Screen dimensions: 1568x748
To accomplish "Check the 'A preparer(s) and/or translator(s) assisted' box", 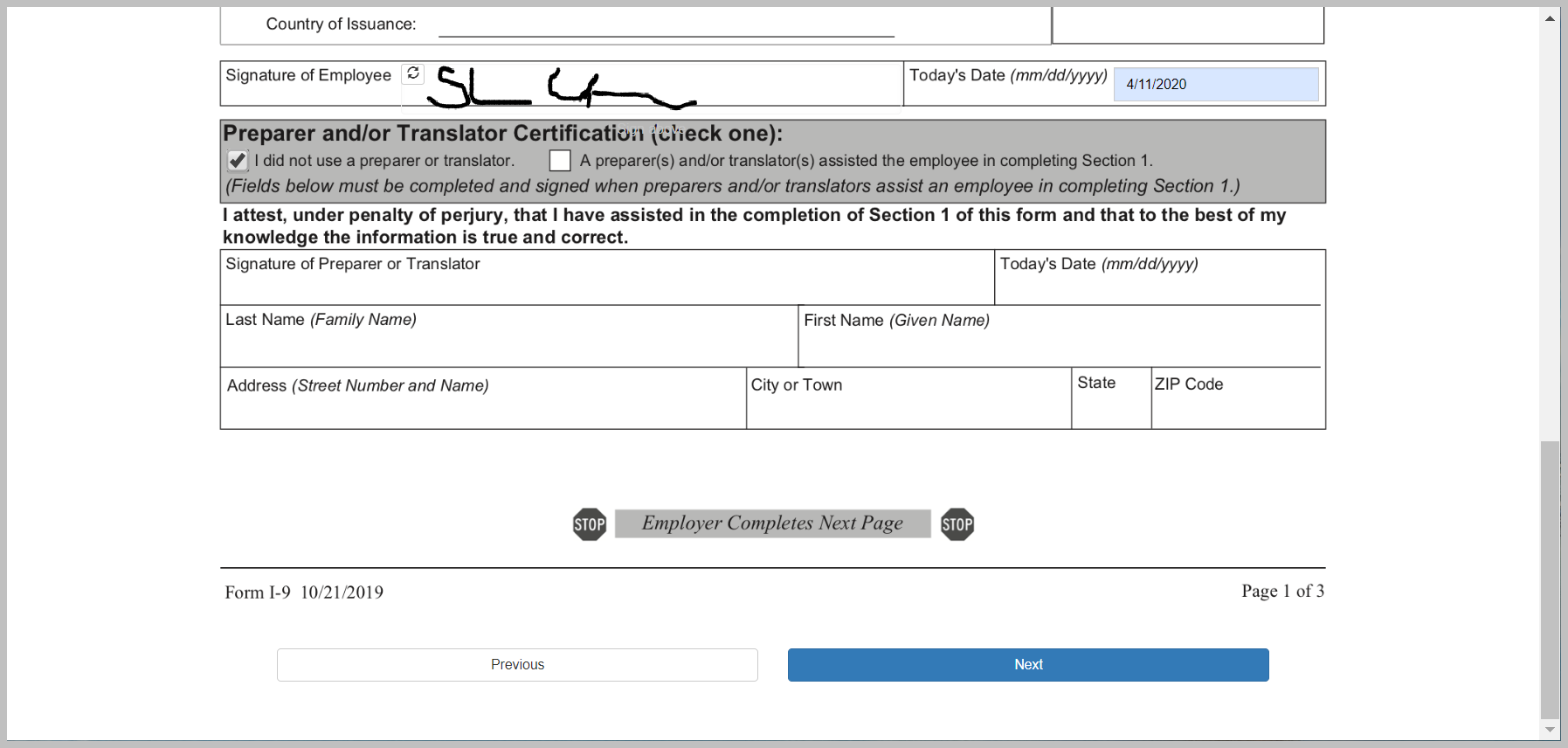I will click(560, 161).
